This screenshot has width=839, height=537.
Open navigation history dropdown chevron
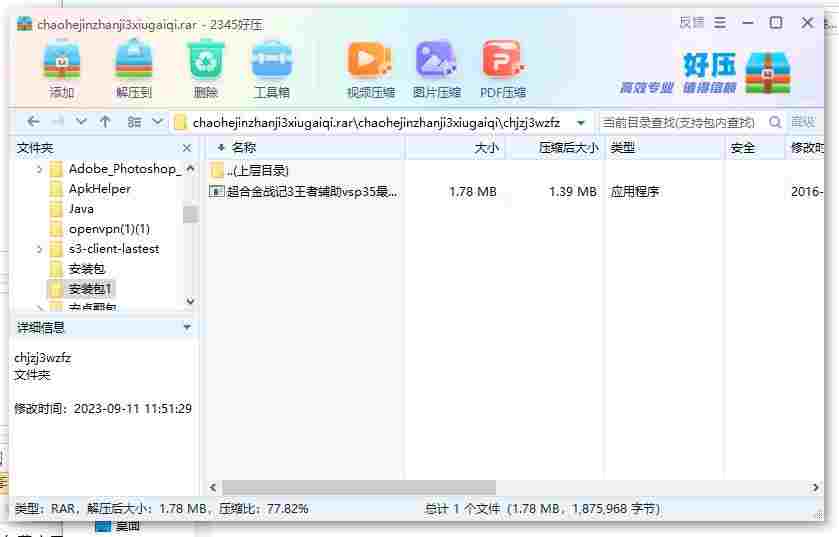[x=81, y=122]
